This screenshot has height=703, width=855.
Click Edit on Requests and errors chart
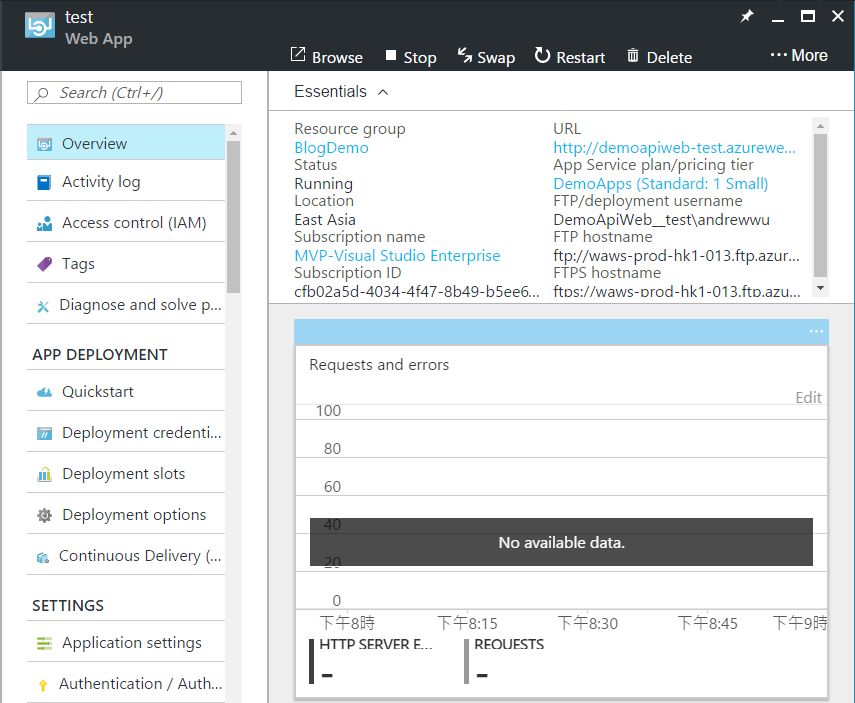point(808,398)
